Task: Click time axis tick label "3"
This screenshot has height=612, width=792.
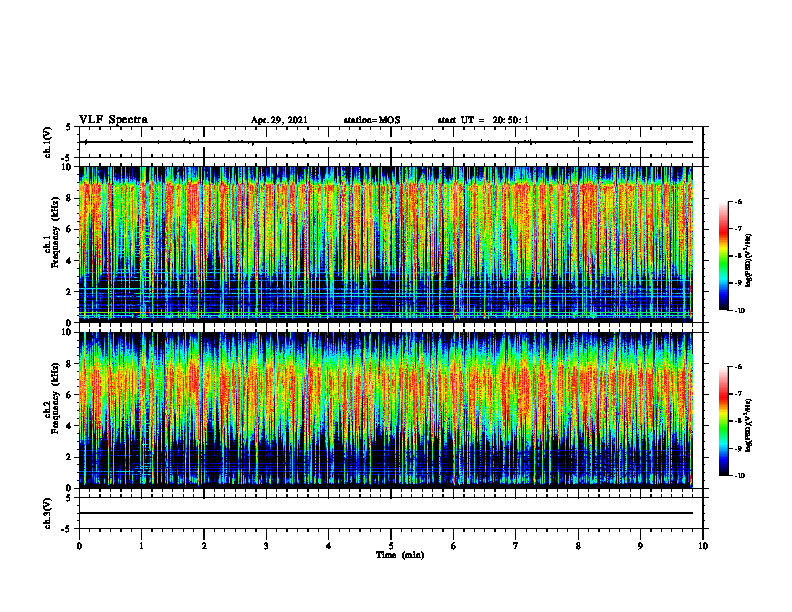Action: (266, 546)
